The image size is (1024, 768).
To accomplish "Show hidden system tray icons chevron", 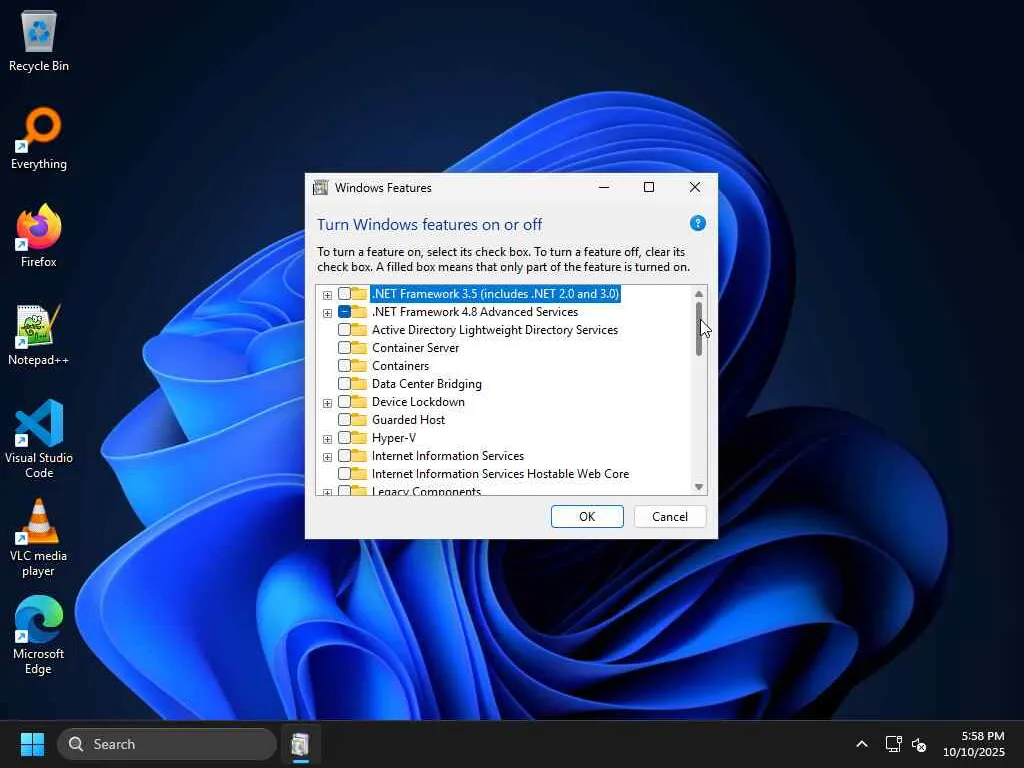I will (862, 744).
